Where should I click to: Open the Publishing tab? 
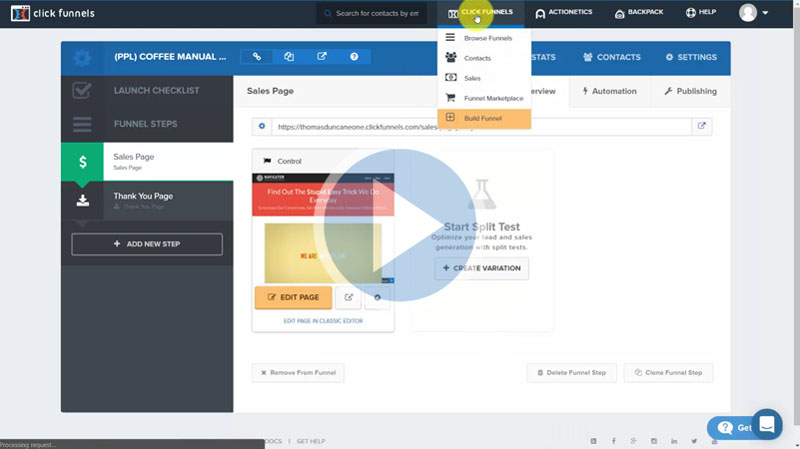click(x=690, y=91)
